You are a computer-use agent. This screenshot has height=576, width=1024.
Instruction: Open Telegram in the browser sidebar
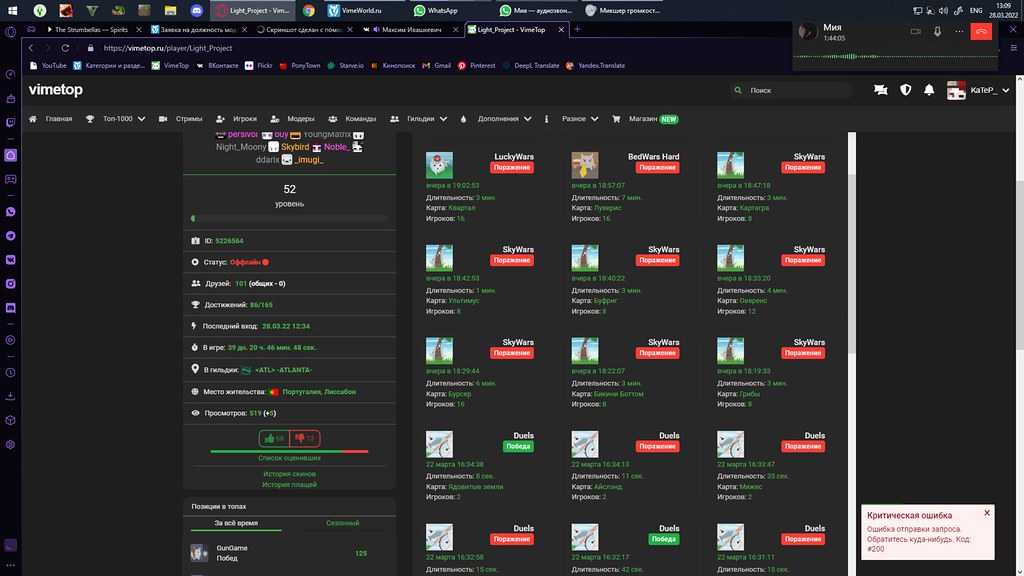point(10,236)
